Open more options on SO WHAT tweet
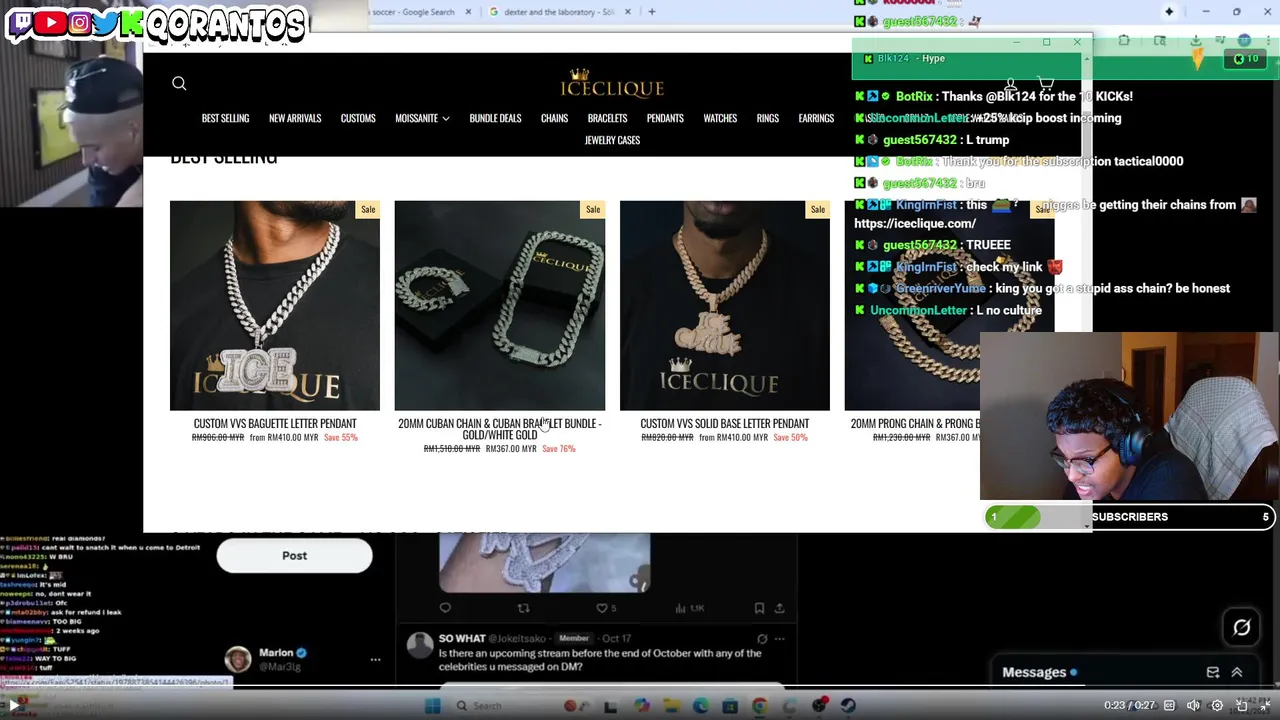The width and height of the screenshot is (1280, 720). [779, 638]
